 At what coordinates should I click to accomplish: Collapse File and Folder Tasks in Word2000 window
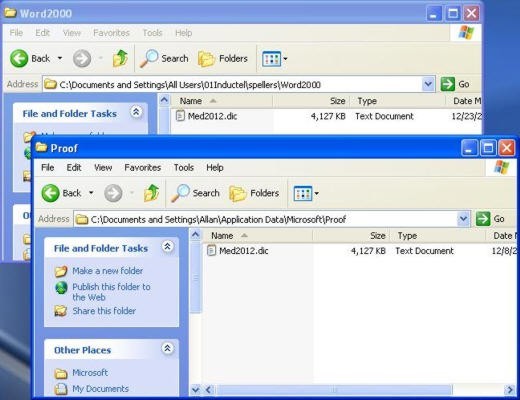coord(136,112)
